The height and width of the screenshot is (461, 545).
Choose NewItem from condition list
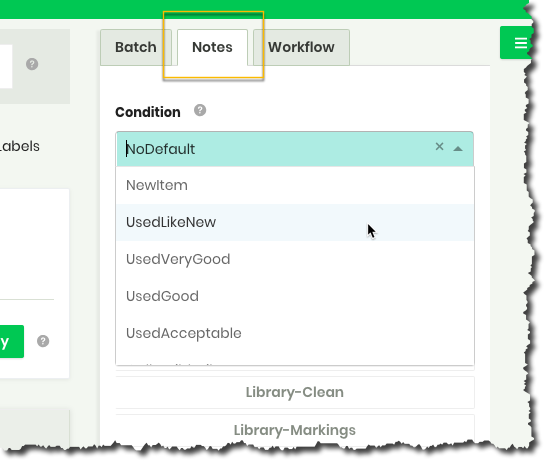click(295, 185)
